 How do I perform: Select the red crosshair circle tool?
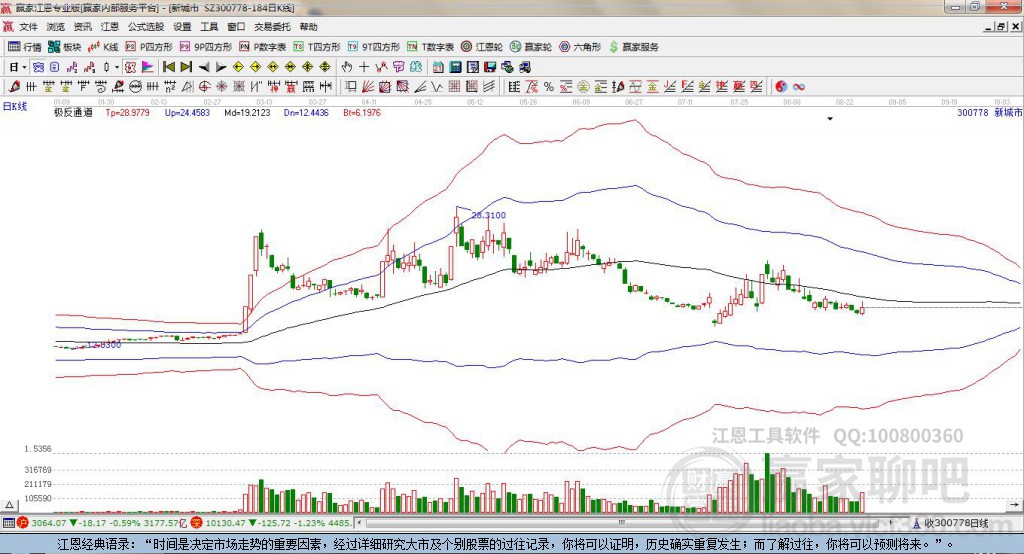[x=204, y=86]
